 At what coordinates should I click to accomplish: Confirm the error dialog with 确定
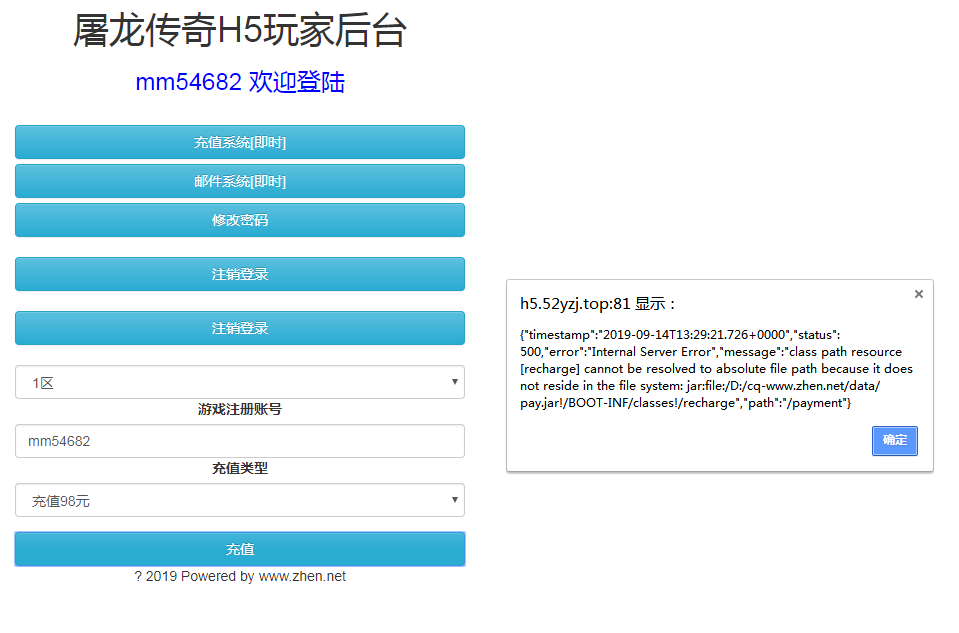point(894,440)
